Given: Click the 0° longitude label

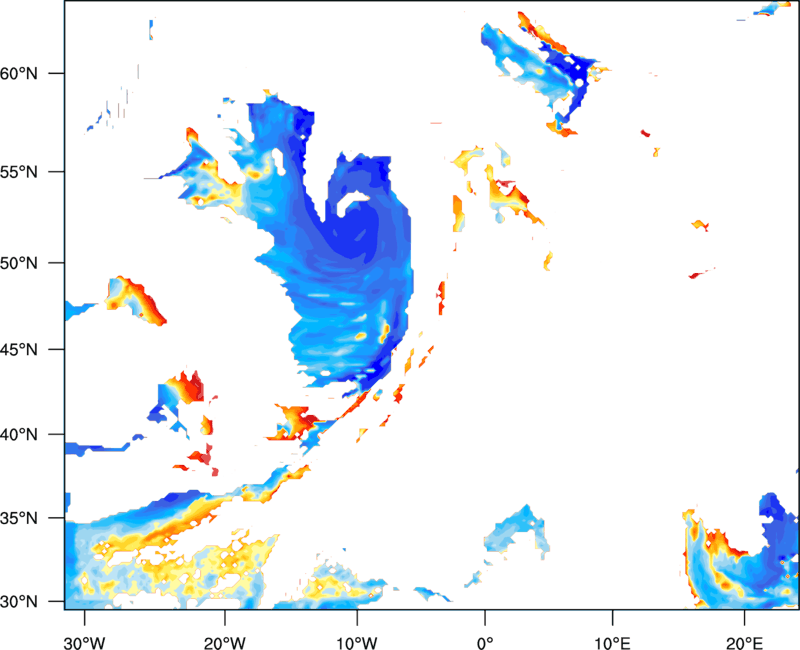Looking at the screenshot, I should coord(485,643).
